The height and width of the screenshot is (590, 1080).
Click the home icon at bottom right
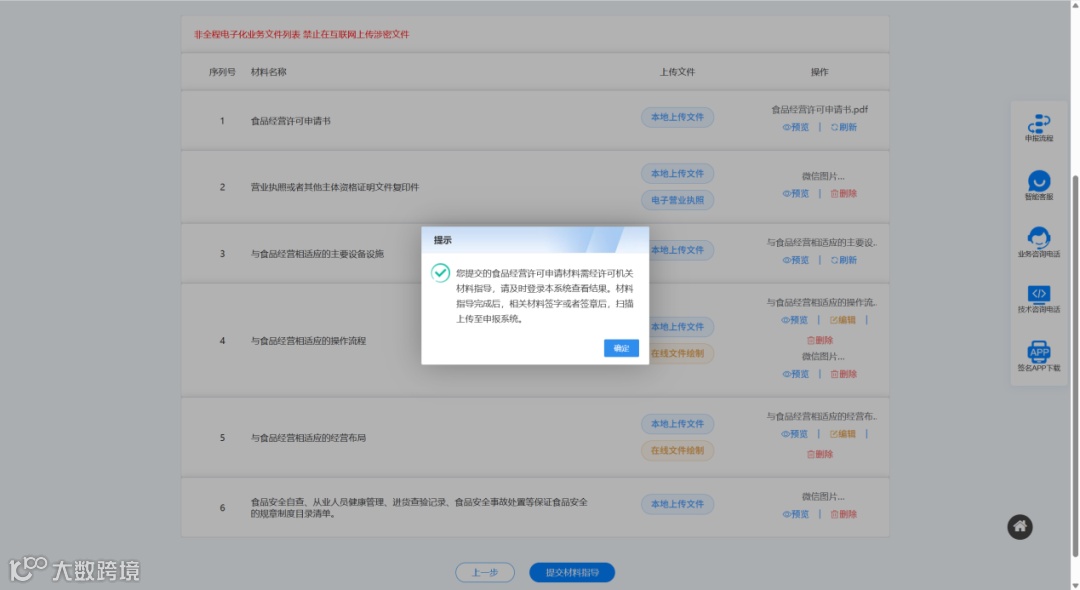tap(1020, 527)
